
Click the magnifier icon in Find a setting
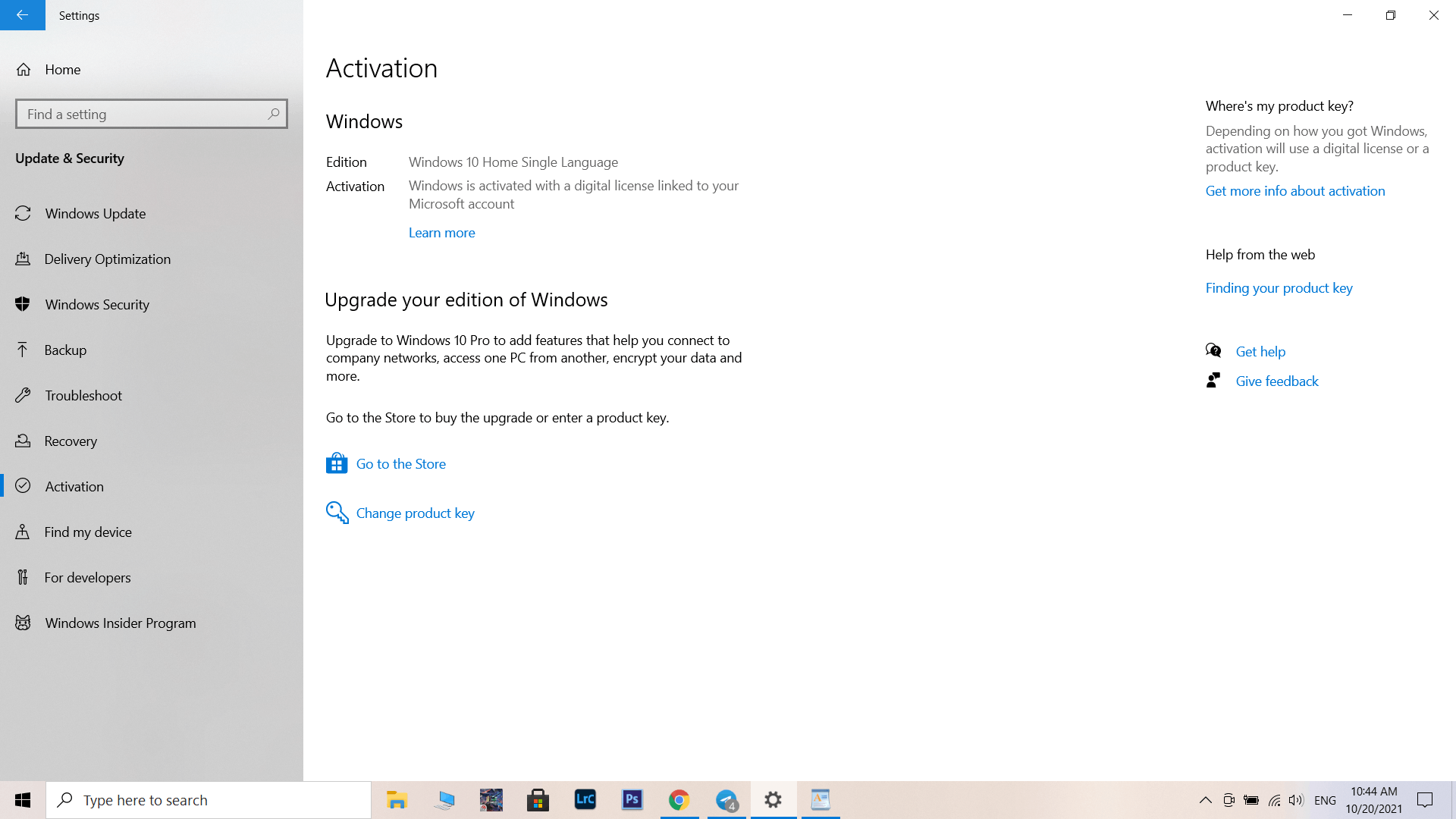[274, 114]
